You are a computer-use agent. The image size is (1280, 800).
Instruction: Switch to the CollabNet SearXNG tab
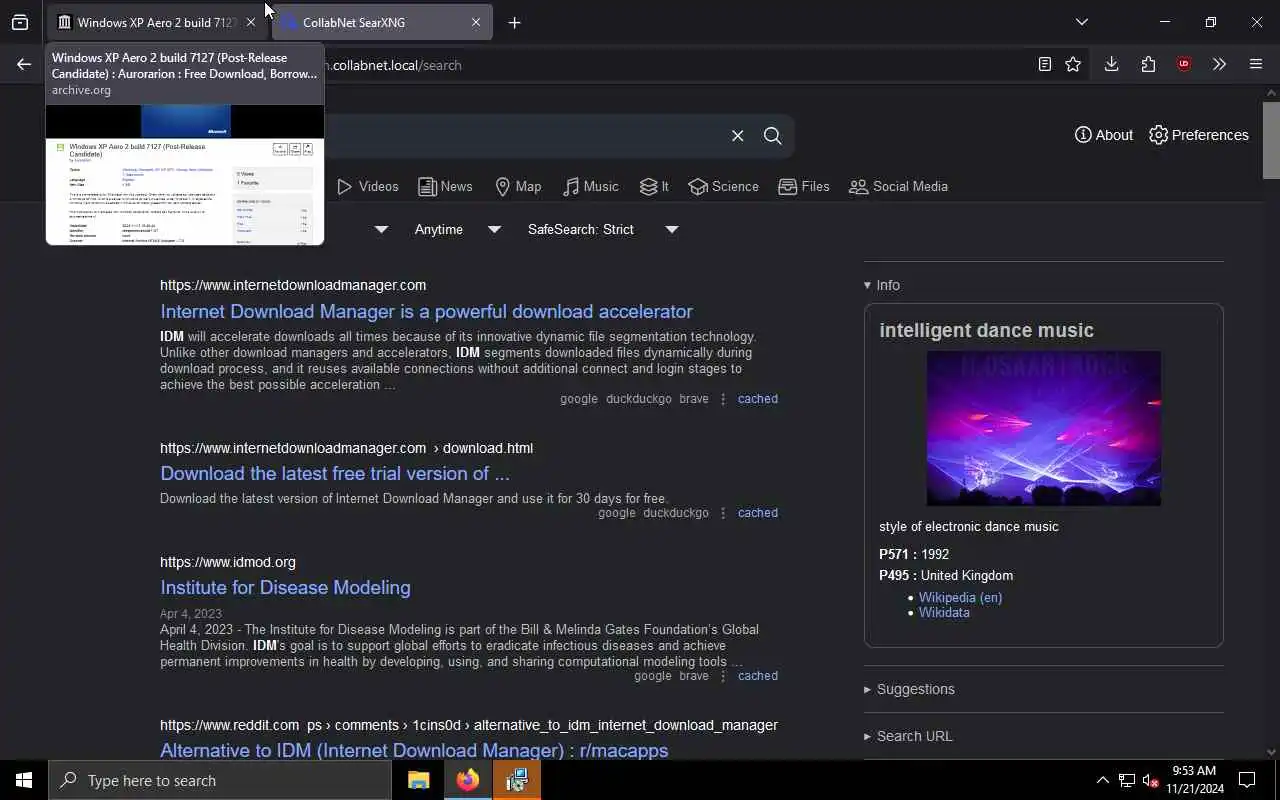coord(382,22)
